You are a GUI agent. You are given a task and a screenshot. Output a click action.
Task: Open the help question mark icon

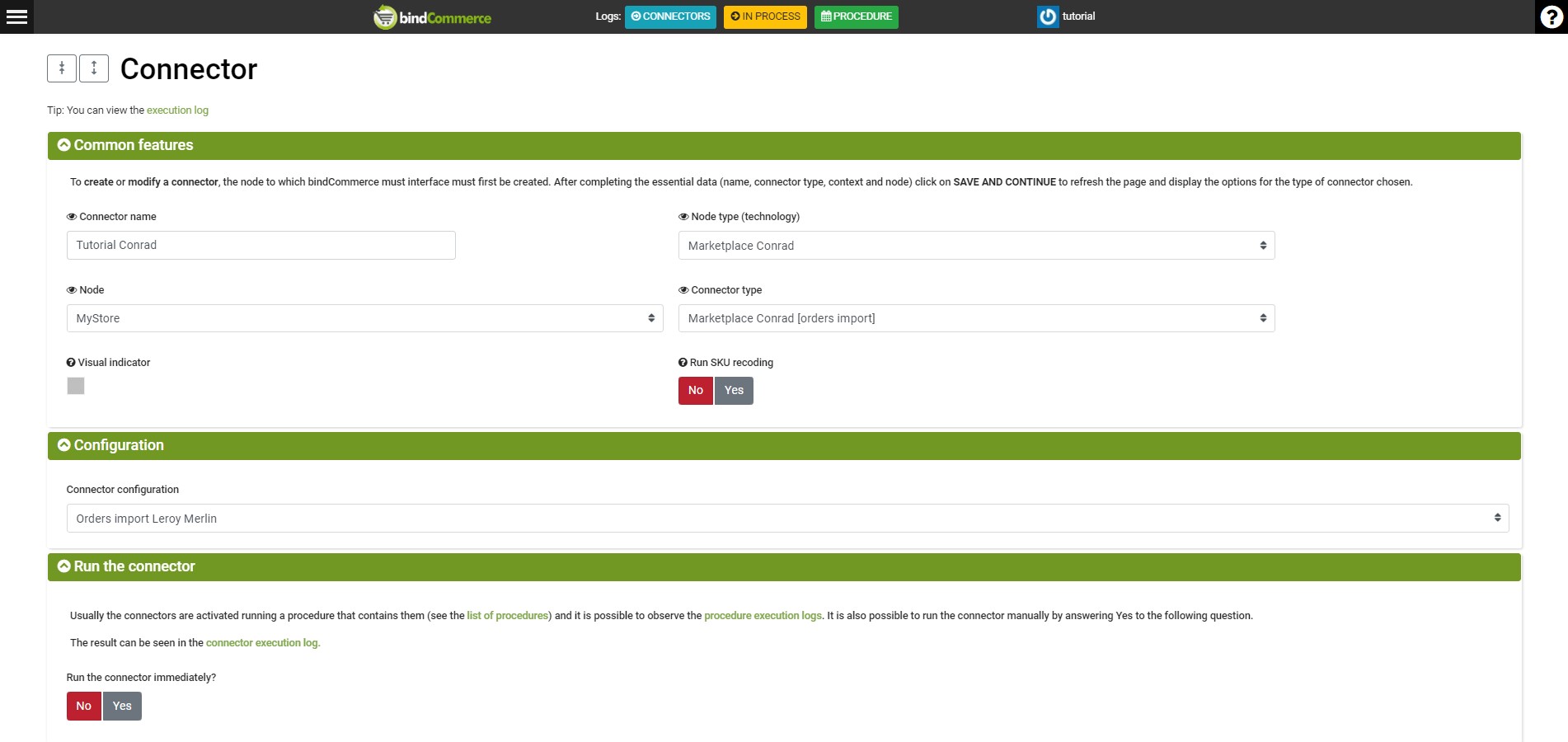click(1552, 16)
